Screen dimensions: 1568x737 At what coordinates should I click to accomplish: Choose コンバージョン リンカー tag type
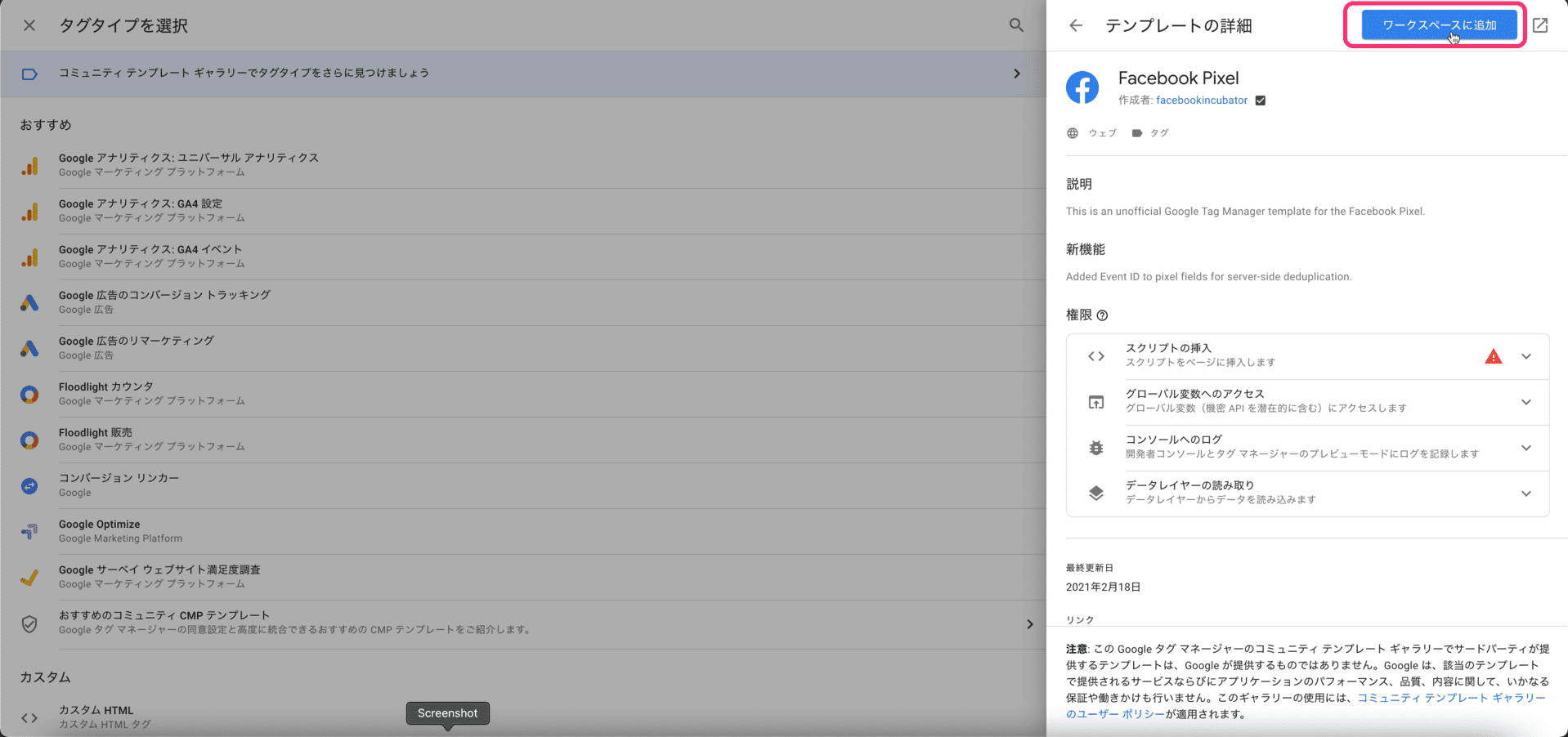coord(523,485)
